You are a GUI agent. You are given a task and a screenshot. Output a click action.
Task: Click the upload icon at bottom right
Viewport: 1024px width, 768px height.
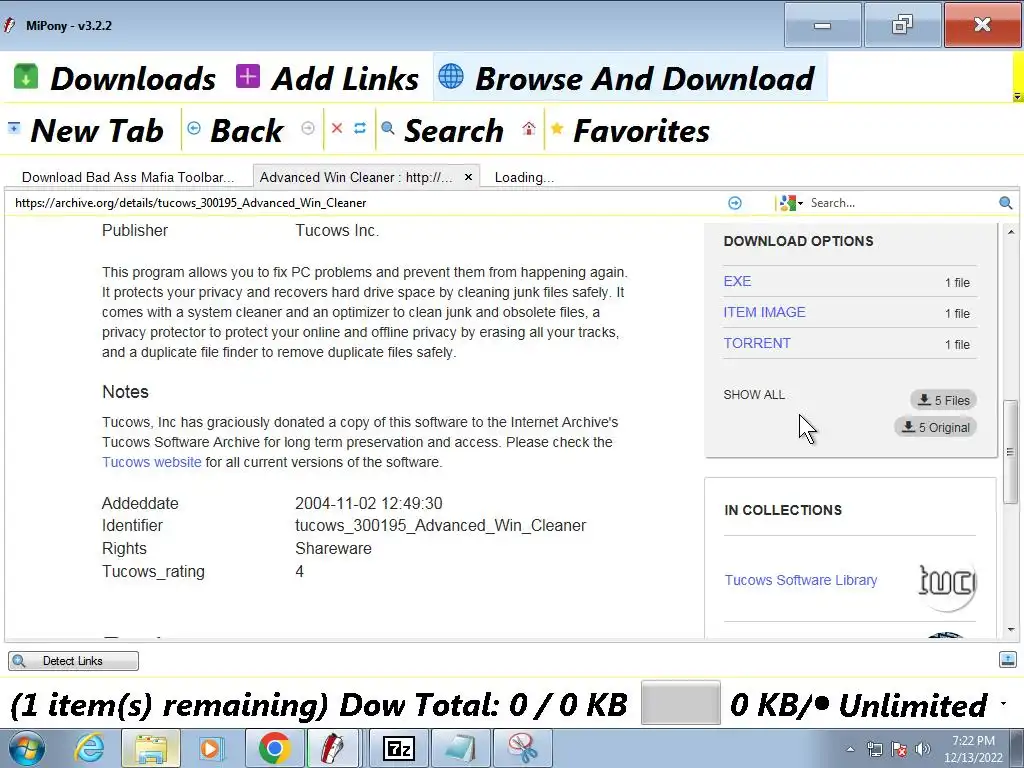pyautogui.click(x=1008, y=660)
